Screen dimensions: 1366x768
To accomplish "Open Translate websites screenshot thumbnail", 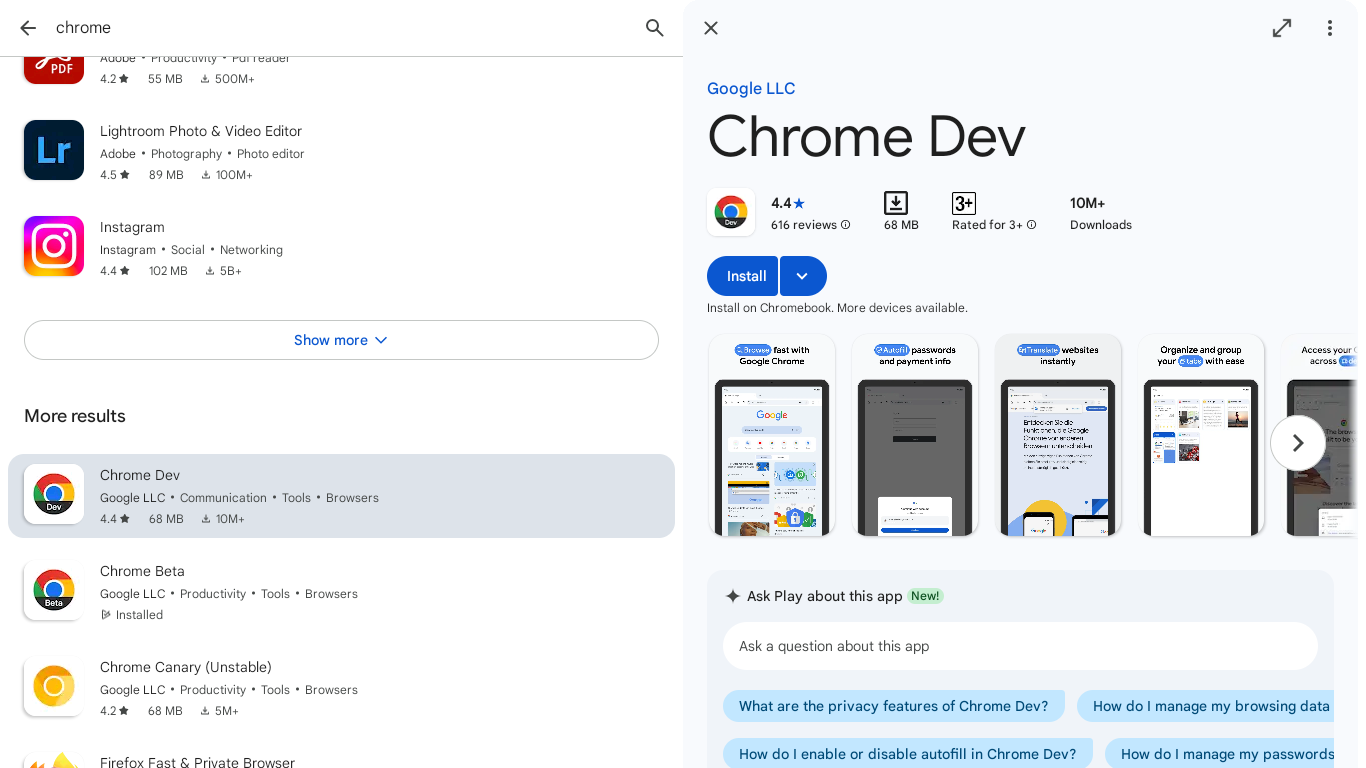I will (x=1058, y=435).
